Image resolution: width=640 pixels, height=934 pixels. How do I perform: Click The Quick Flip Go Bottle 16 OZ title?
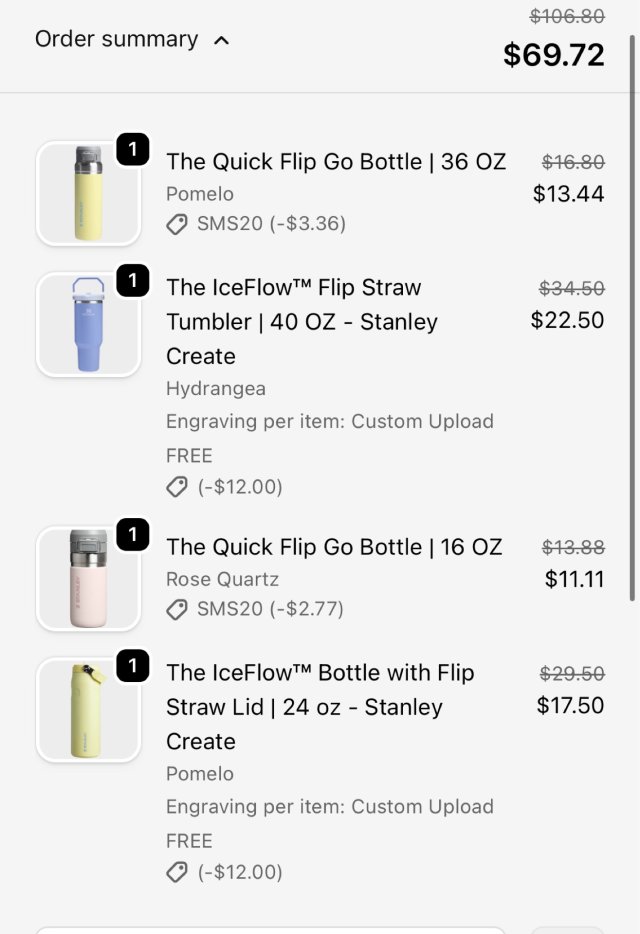pyautogui.click(x=334, y=547)
